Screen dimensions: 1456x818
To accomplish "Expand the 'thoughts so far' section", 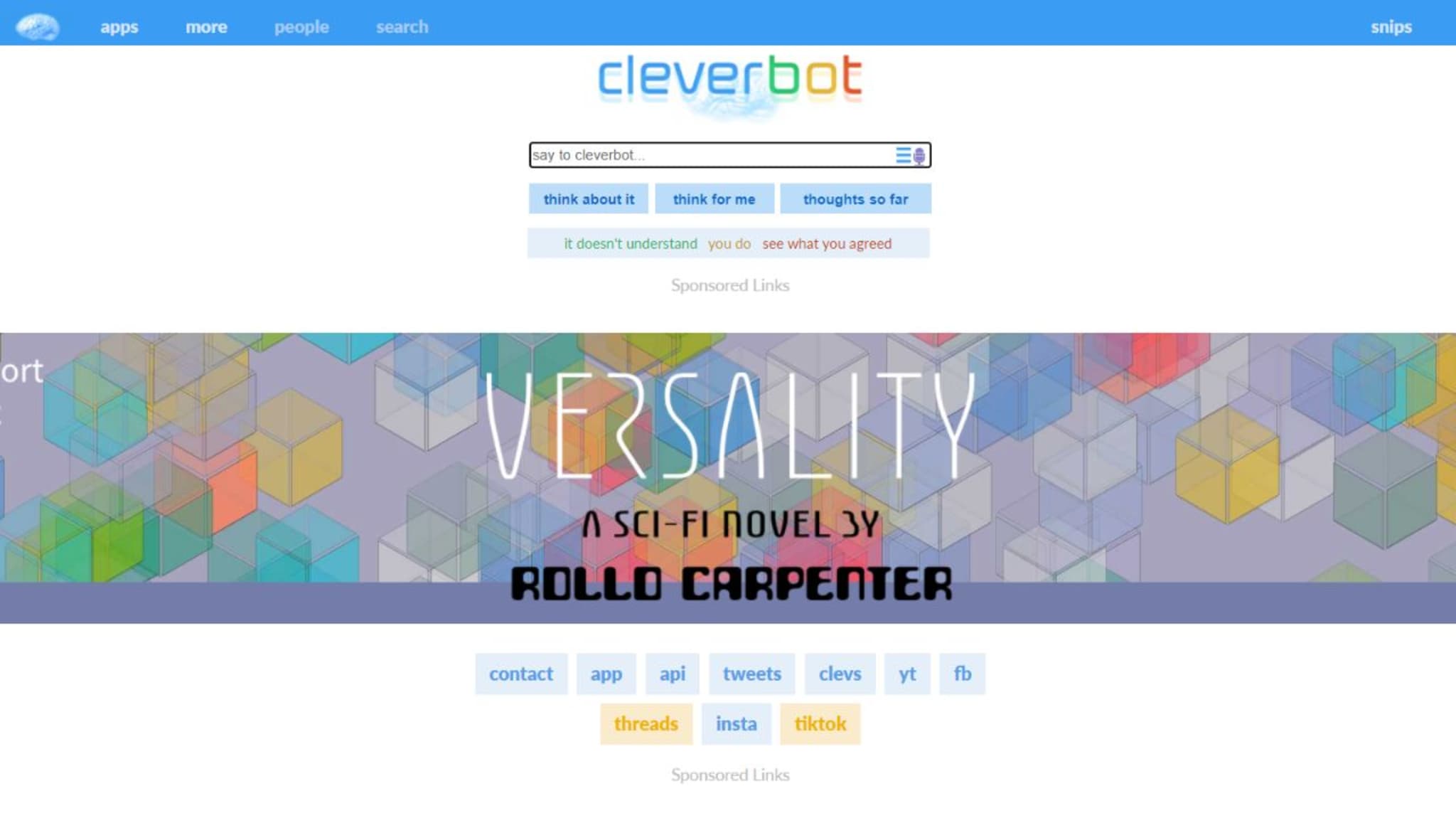I will click(x=855, y=199).
